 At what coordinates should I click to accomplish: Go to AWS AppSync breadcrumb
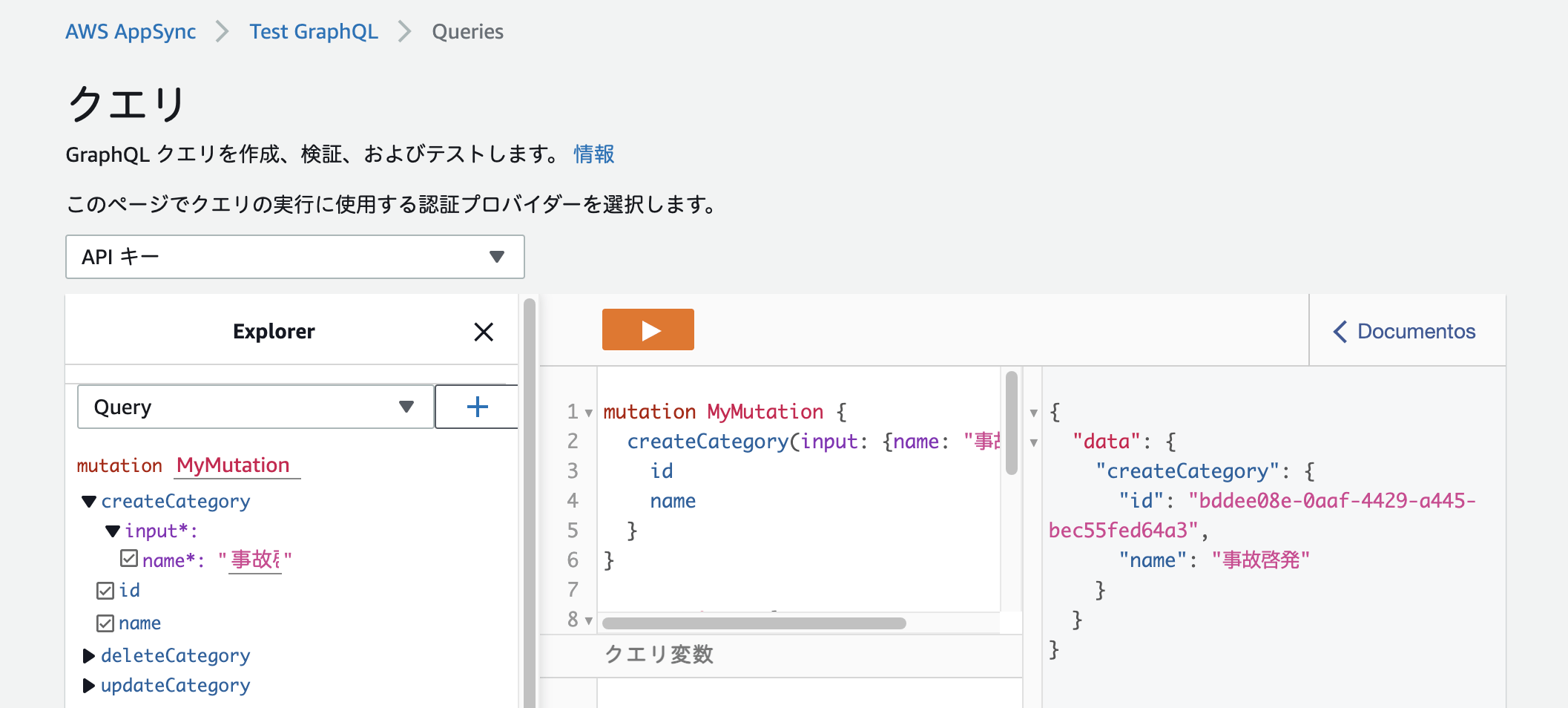point(131,32)
